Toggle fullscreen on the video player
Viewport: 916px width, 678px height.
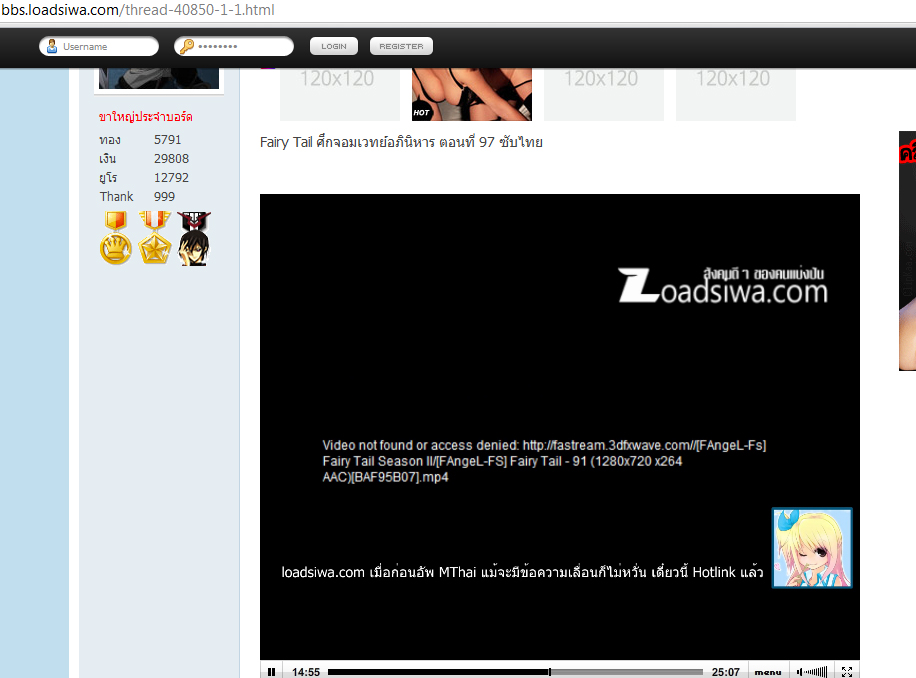click(x=846, y=672)
